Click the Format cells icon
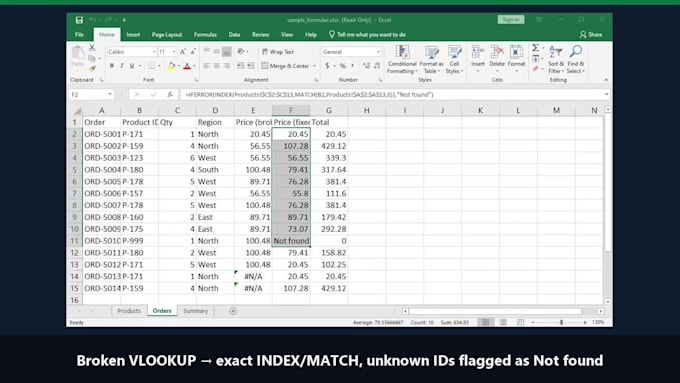 tap(516, 52)
